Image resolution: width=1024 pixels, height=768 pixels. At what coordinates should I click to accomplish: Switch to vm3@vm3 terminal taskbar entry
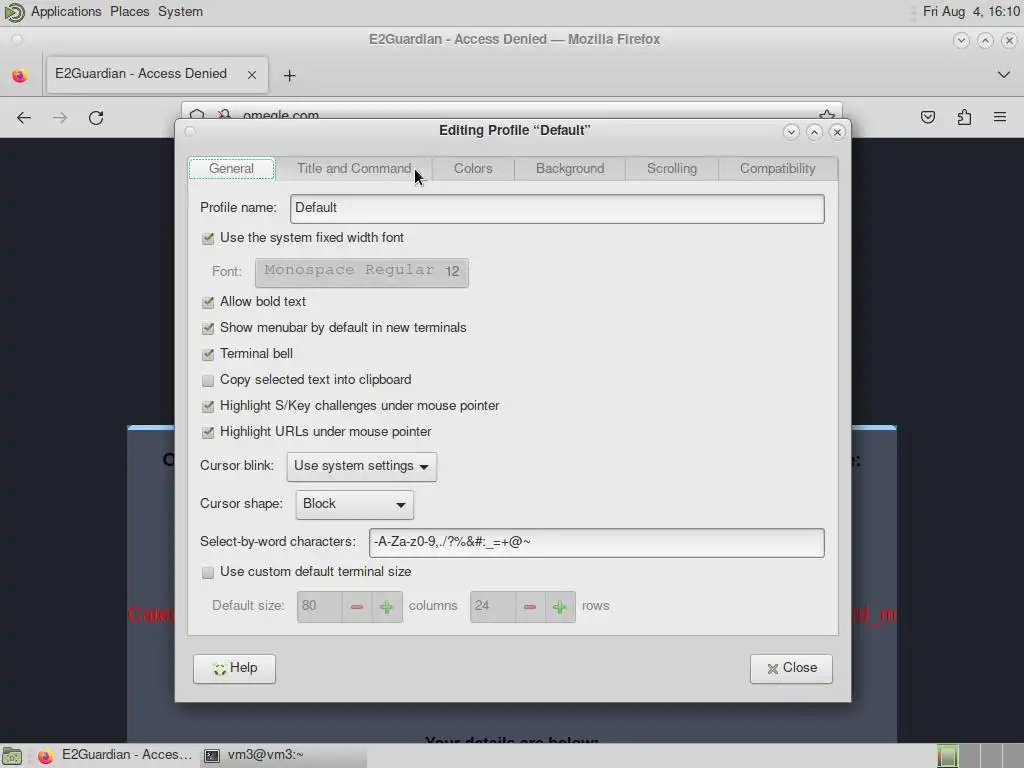(283, 756)
